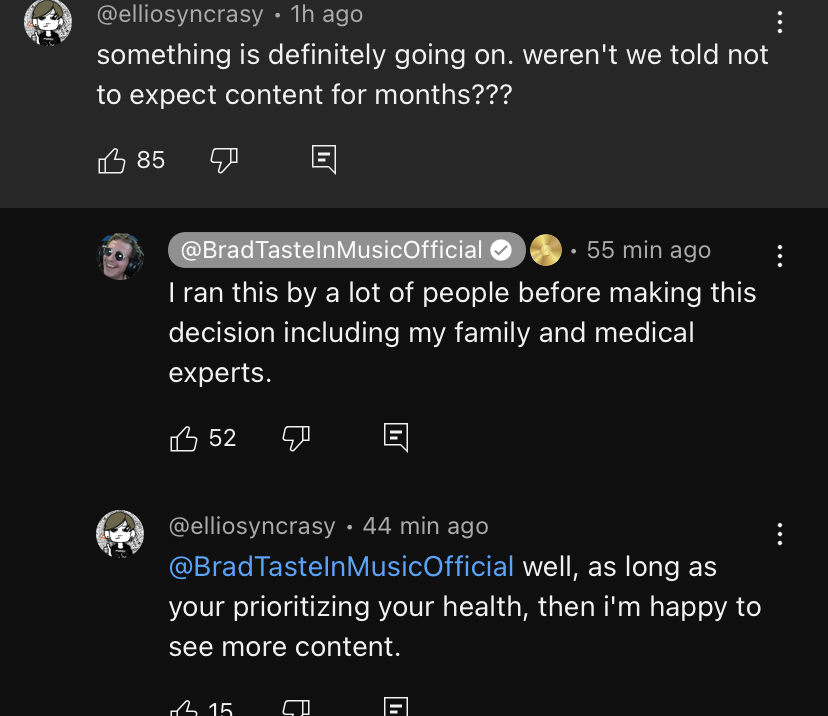Reply to the top comment via reply icon
This screenshot has width=828, height=716.
(324, 159)
